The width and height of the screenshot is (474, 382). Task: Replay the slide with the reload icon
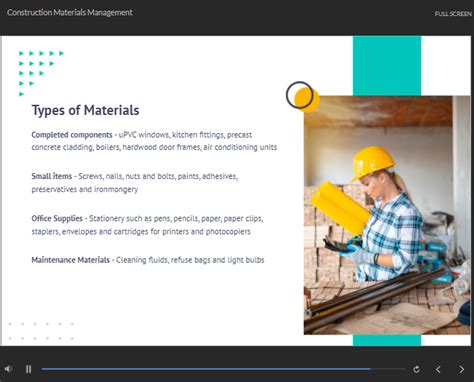pos(416,369)
